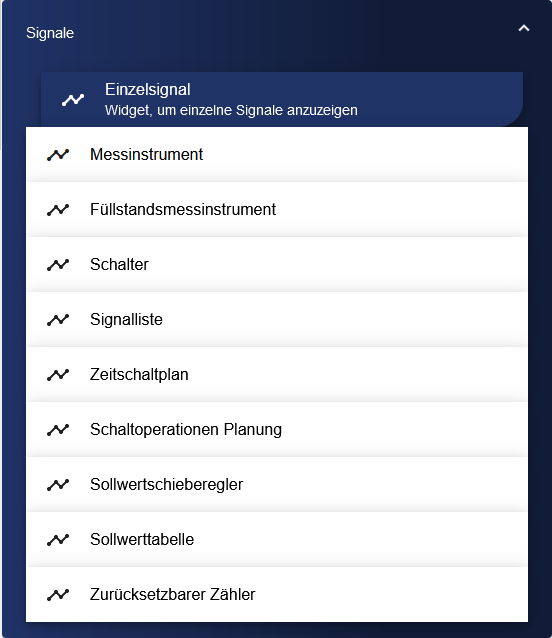
Task: Select Messinstrument from the list
Action: (x=277, y=155)
